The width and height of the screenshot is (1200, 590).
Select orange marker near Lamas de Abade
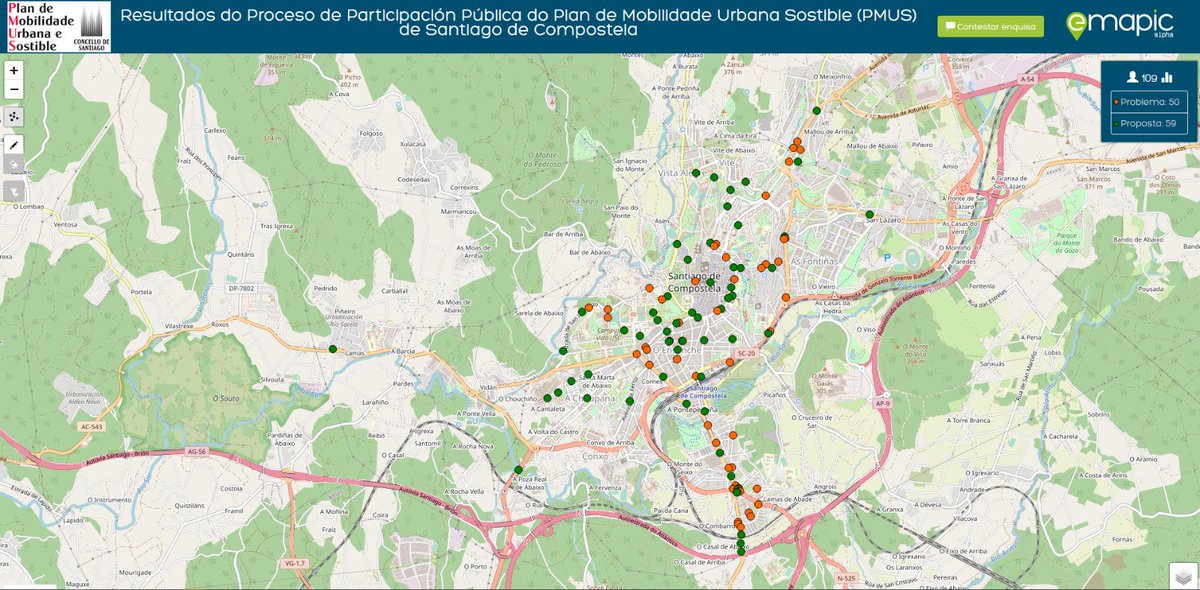point(757,505)
